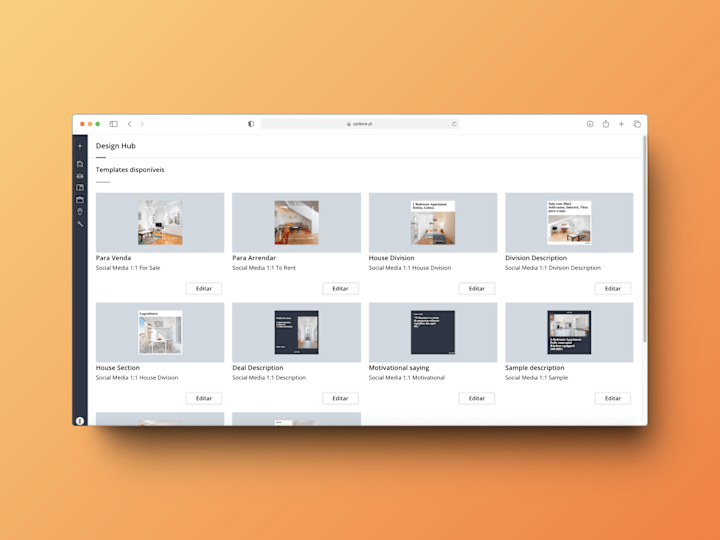Click the Templates disponíveis heading
Screen dimensions: 720x540
pyautogui.click(x=130, y=170)
